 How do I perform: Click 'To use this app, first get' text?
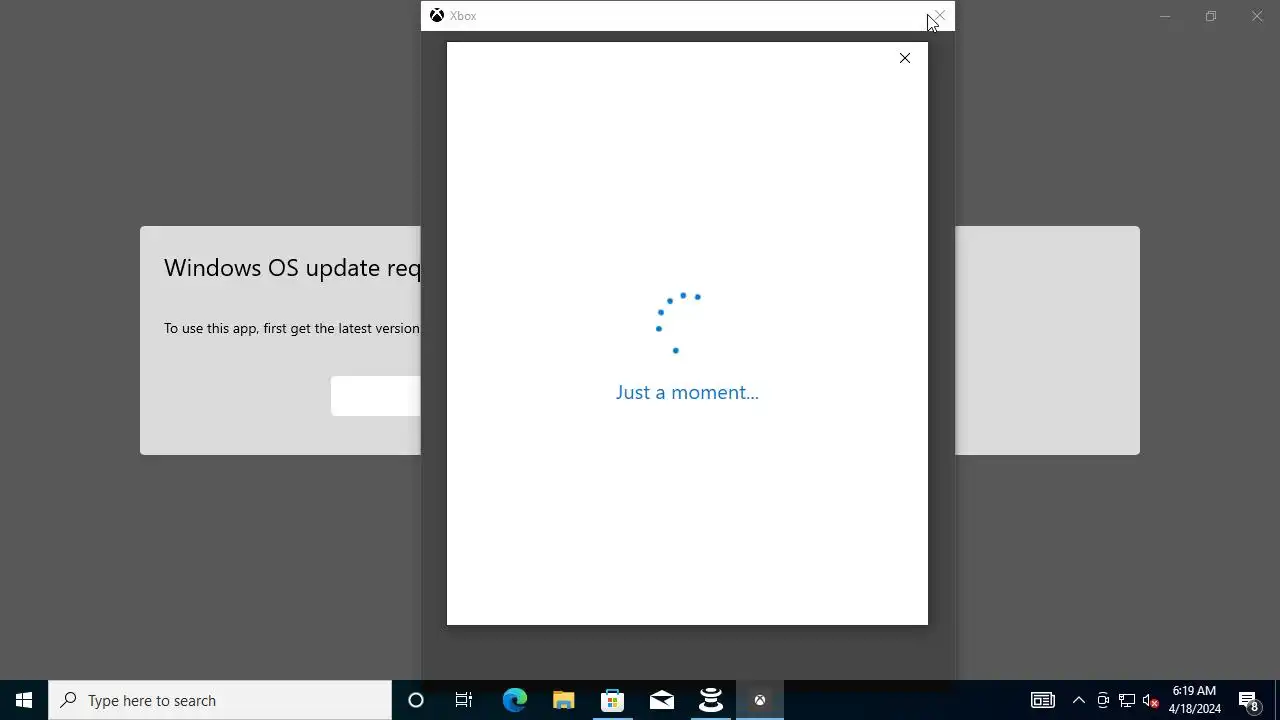(292, 328)
